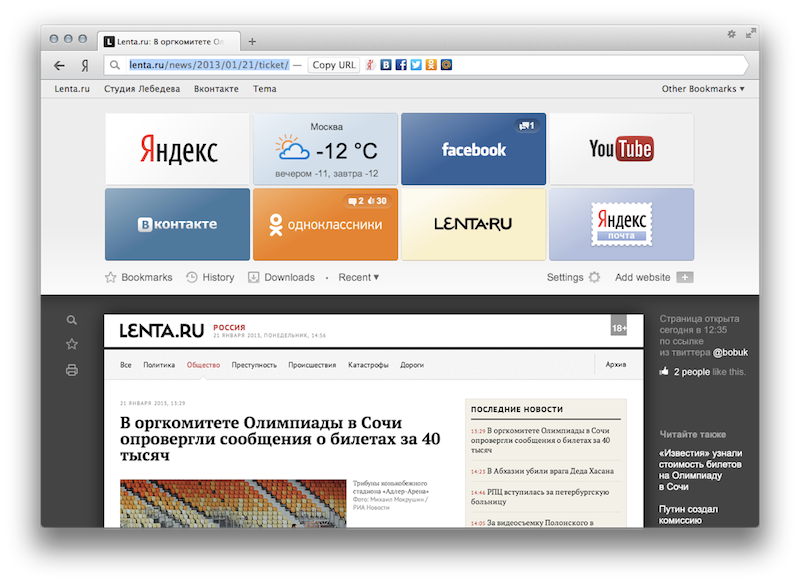Bookmark page with sidebar star icon
This screenshot has height=584, width=800.
(71, 344)
